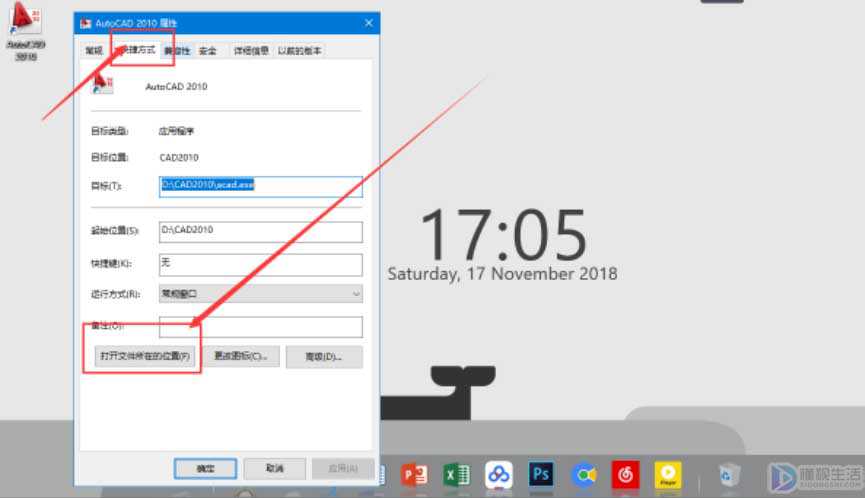865x498 pixels.
Task: Open NetEase Cloud Music red taskbar icon
Action: [626, 475]
